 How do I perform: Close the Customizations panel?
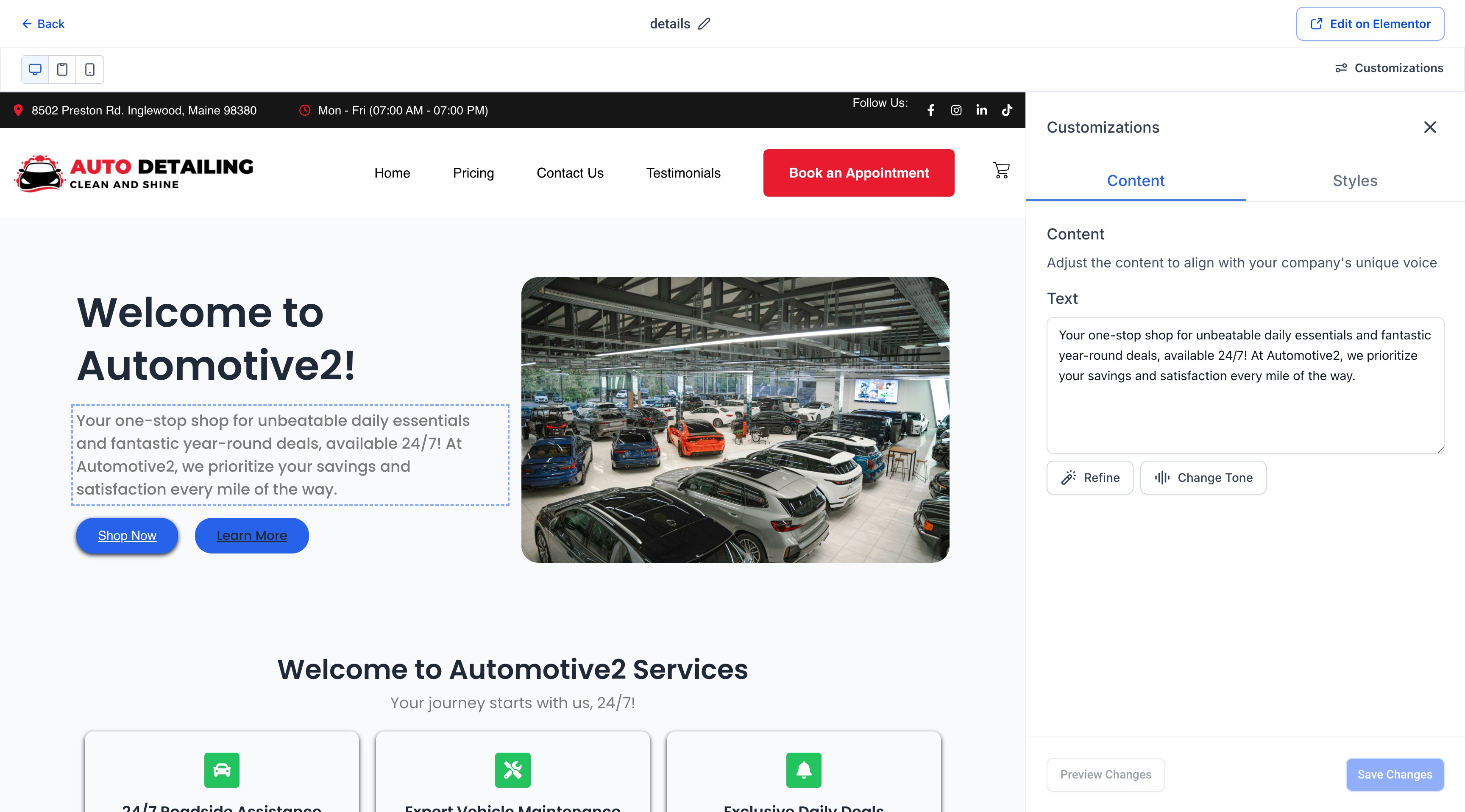click(x=1430, y=128)
